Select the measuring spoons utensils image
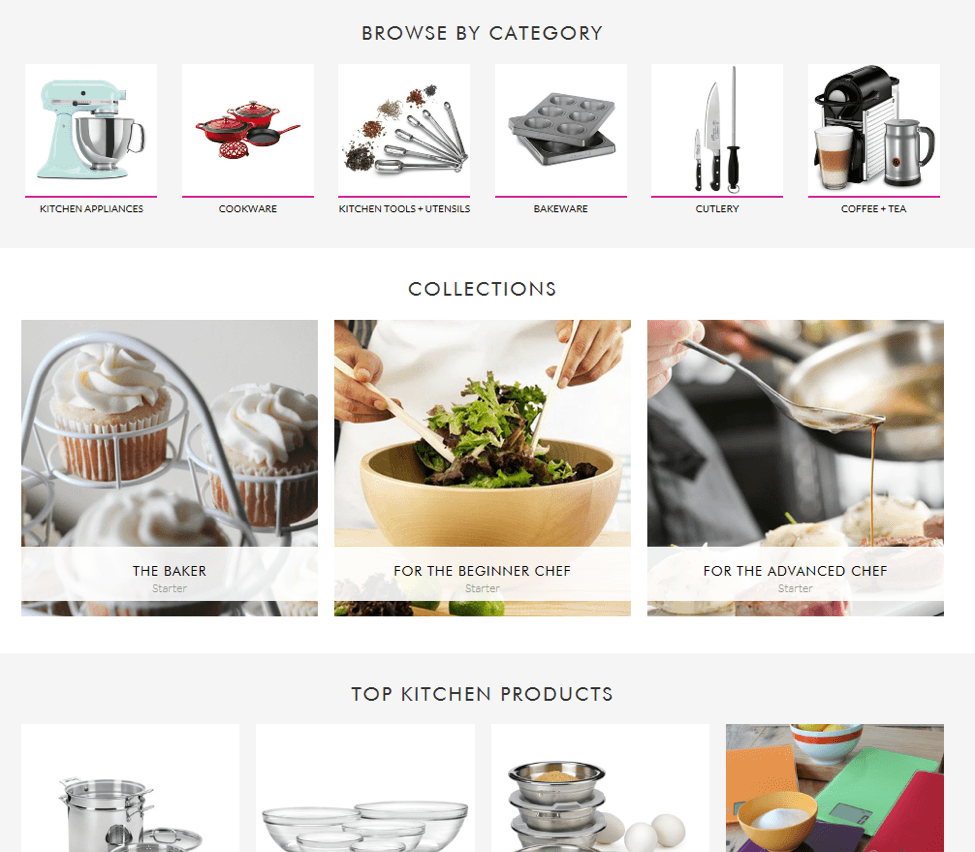 pyautogui.click(x=404, y=129)
